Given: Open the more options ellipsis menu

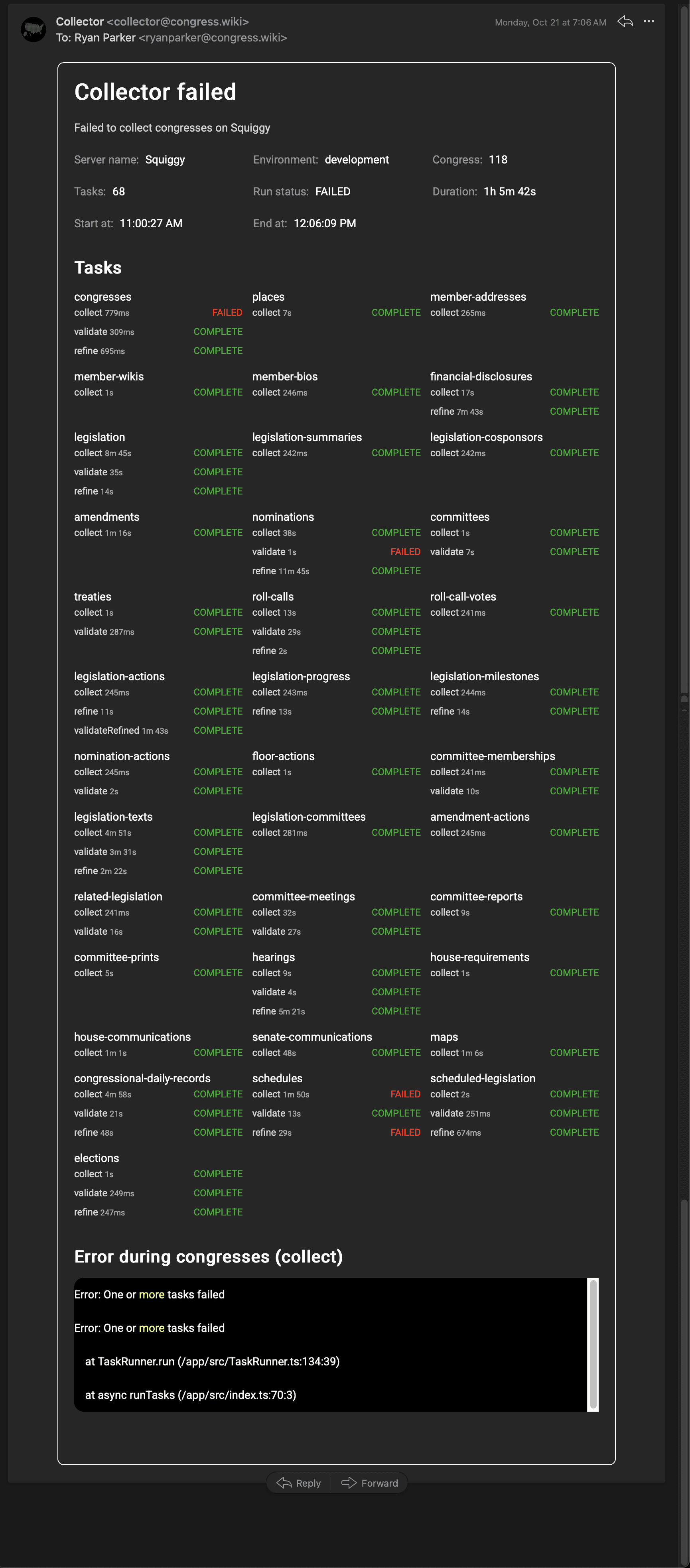Looking at the screenshot, I should coord(649,22).
